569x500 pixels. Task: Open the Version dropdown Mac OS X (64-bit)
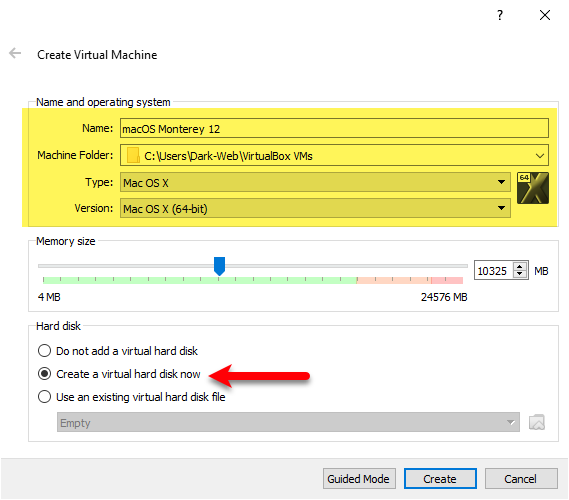click(315, 208)
